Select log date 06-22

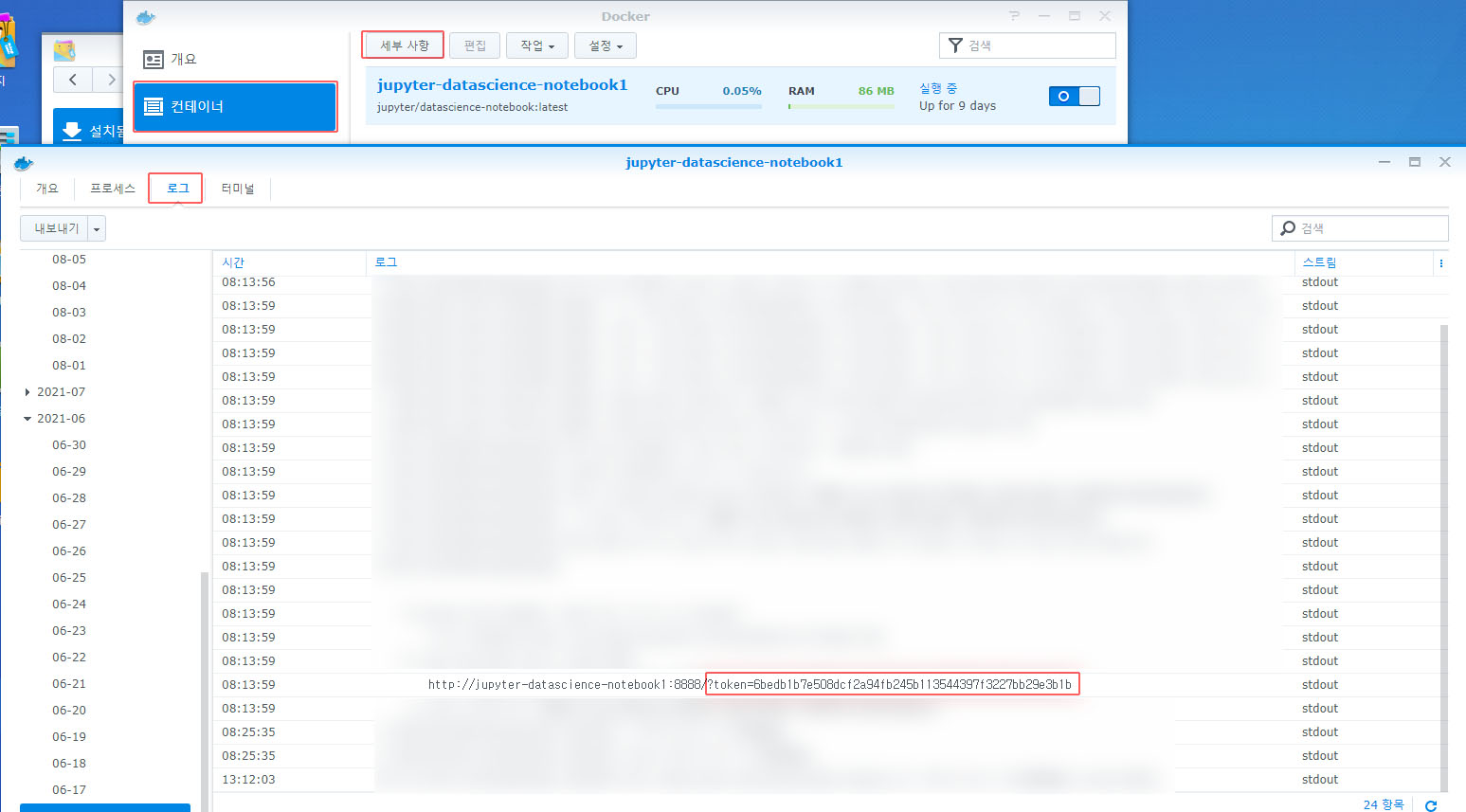[x=69, y=658]
